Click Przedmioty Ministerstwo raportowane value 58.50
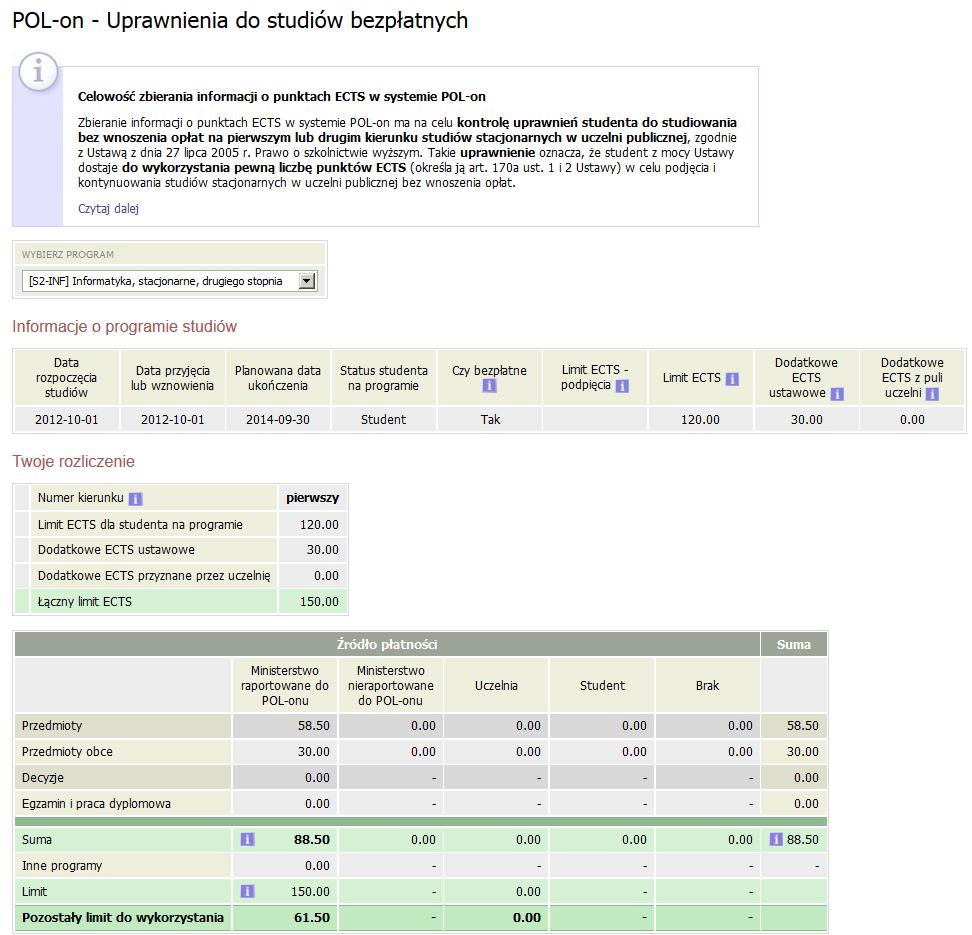 point(314,725)
